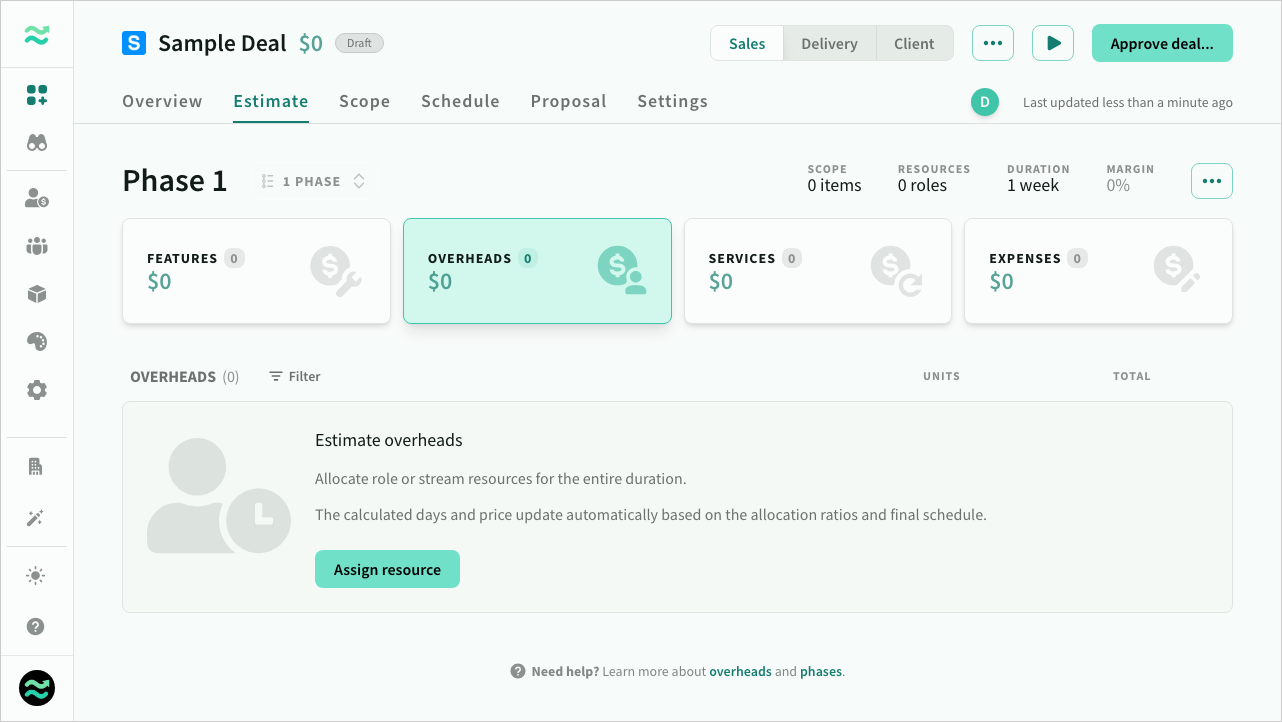Switch to the Client view

click(914, 44)
